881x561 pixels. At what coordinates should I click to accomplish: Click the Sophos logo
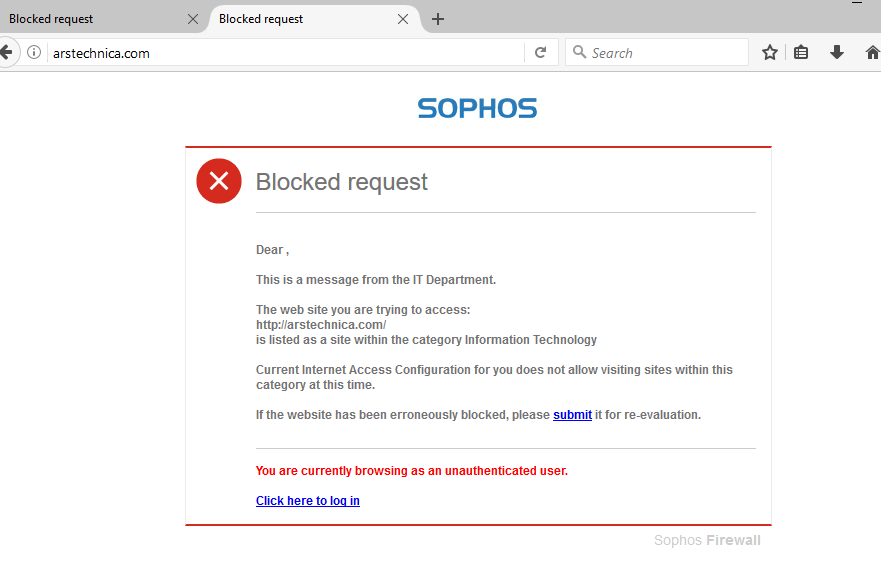click(478, 108)
